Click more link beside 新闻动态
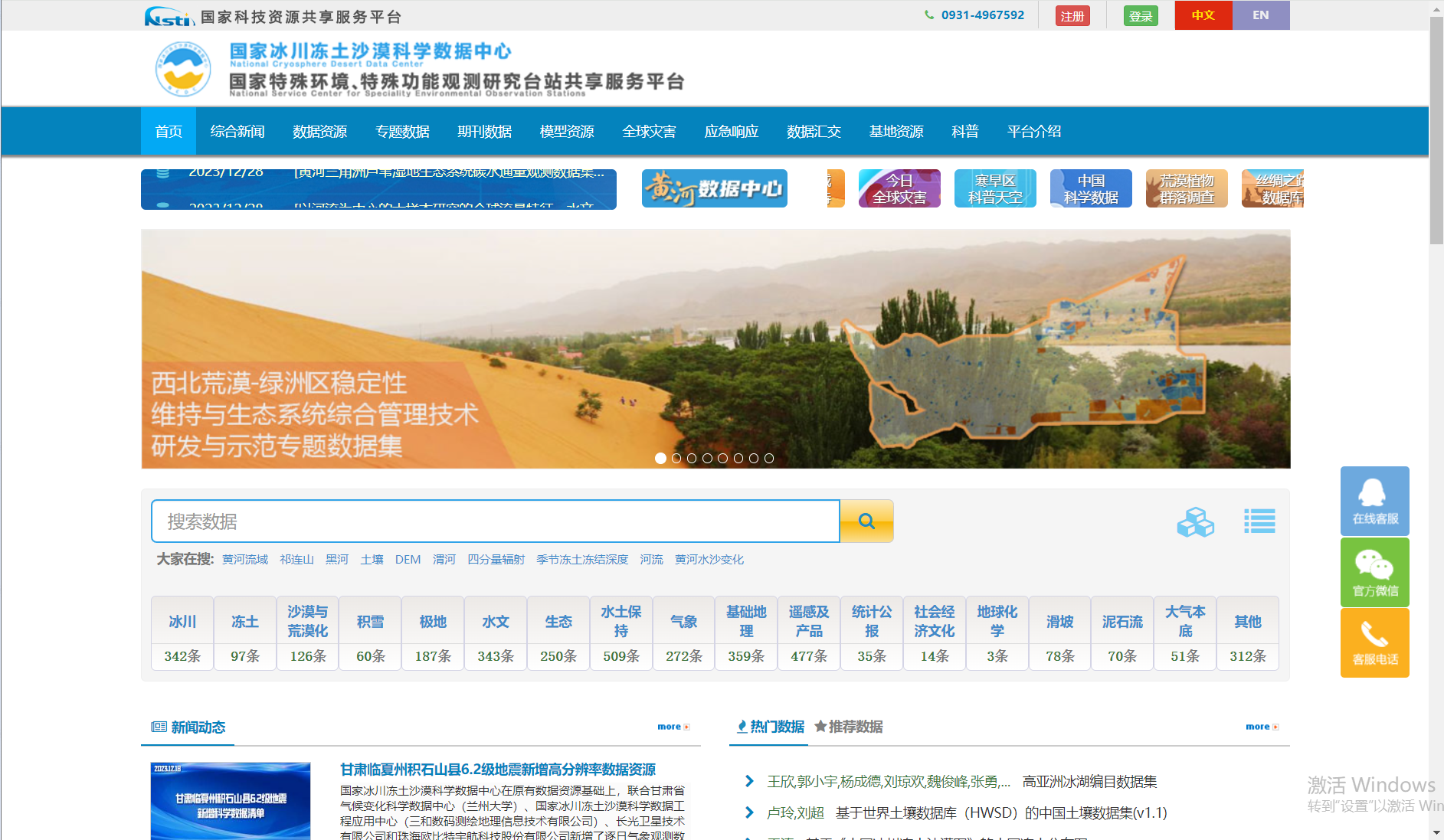This screenshot has height=840, width=1444. click(673, 727)
